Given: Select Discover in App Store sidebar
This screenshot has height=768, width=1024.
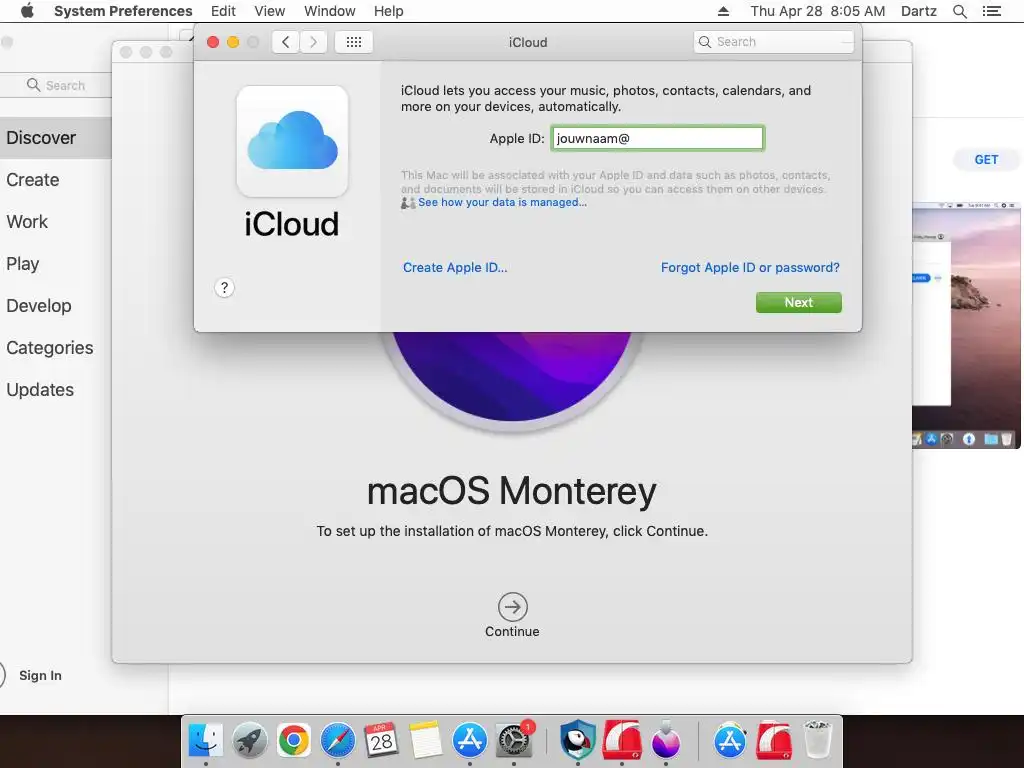Looking at the screenshot, I should pyautogui.click(x=56, y=138).
